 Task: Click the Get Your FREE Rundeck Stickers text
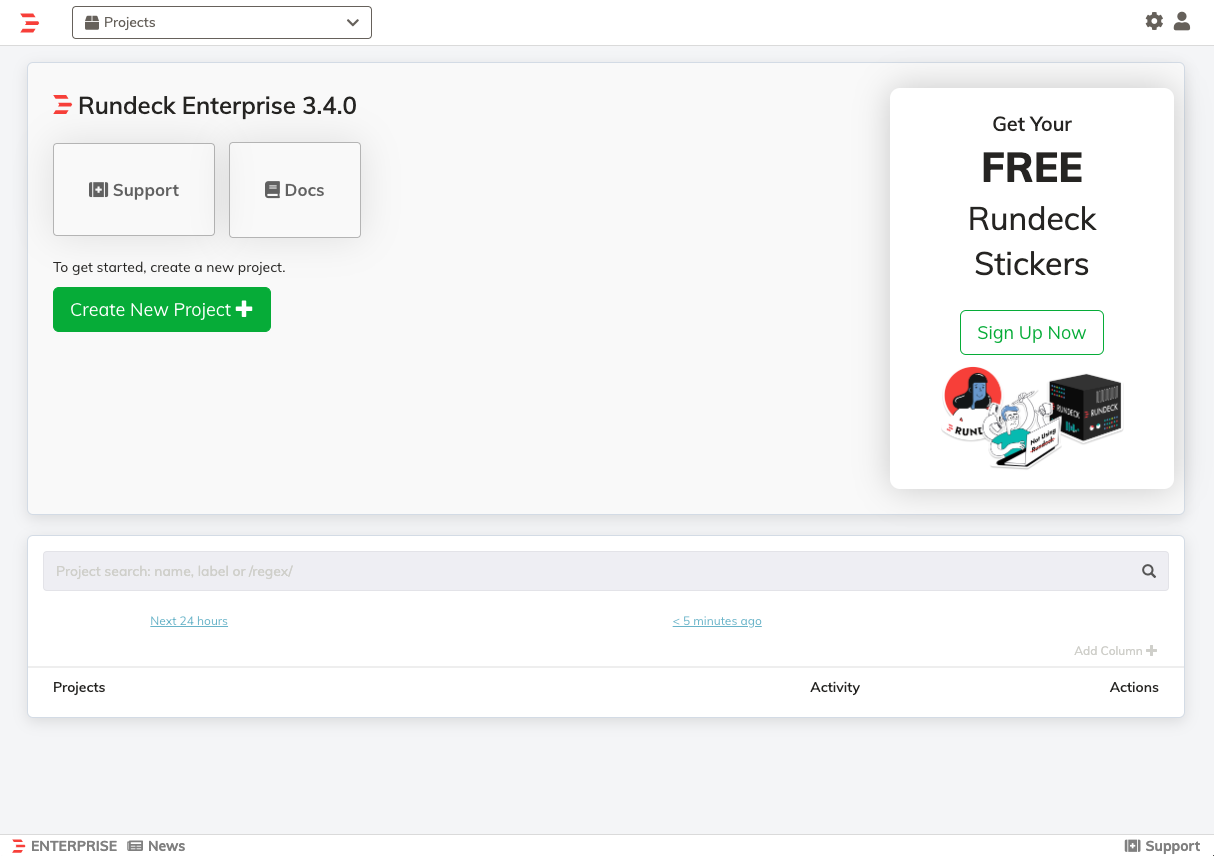pos(1032,197)
